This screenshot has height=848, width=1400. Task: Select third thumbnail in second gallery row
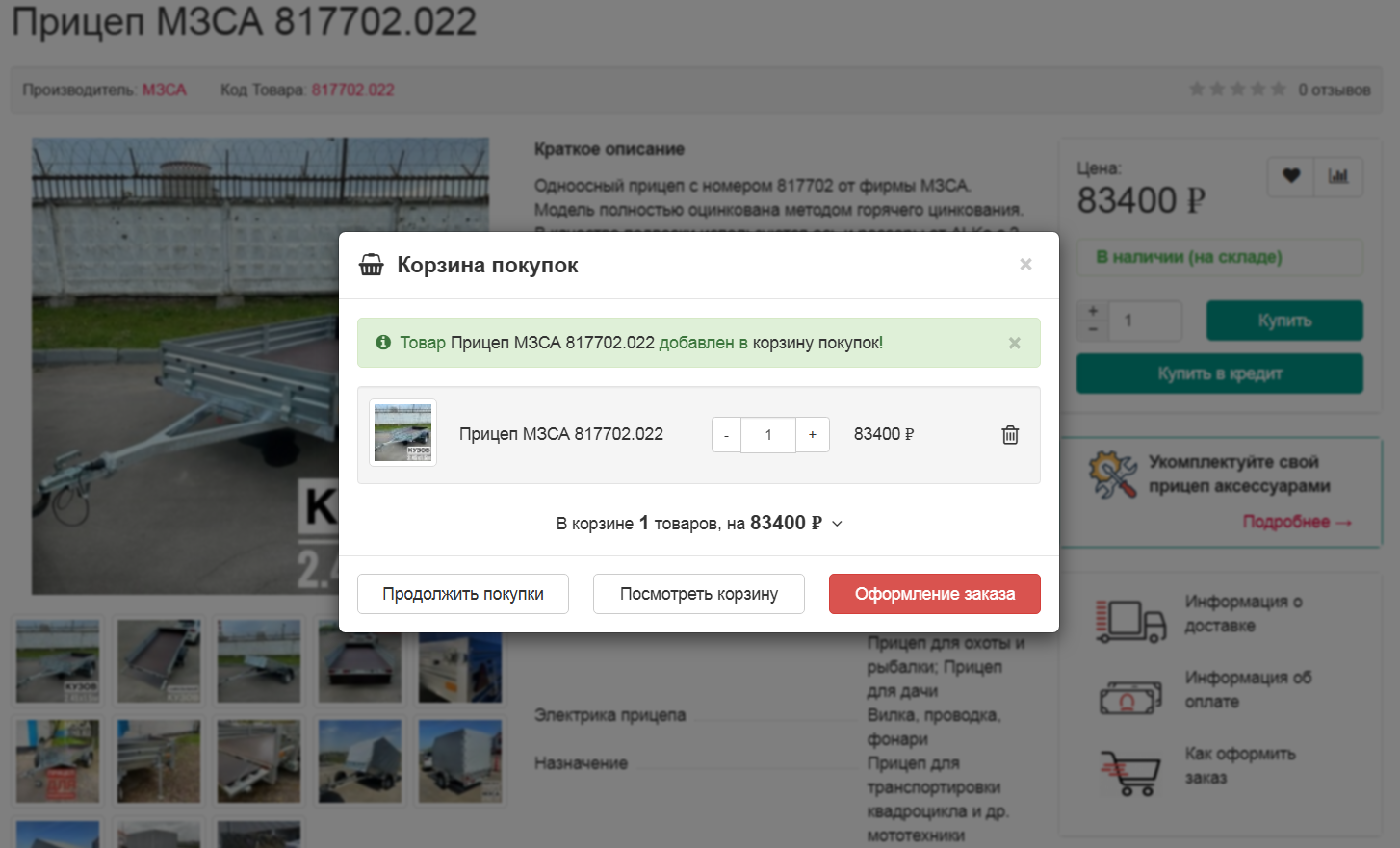coord(259,761)
